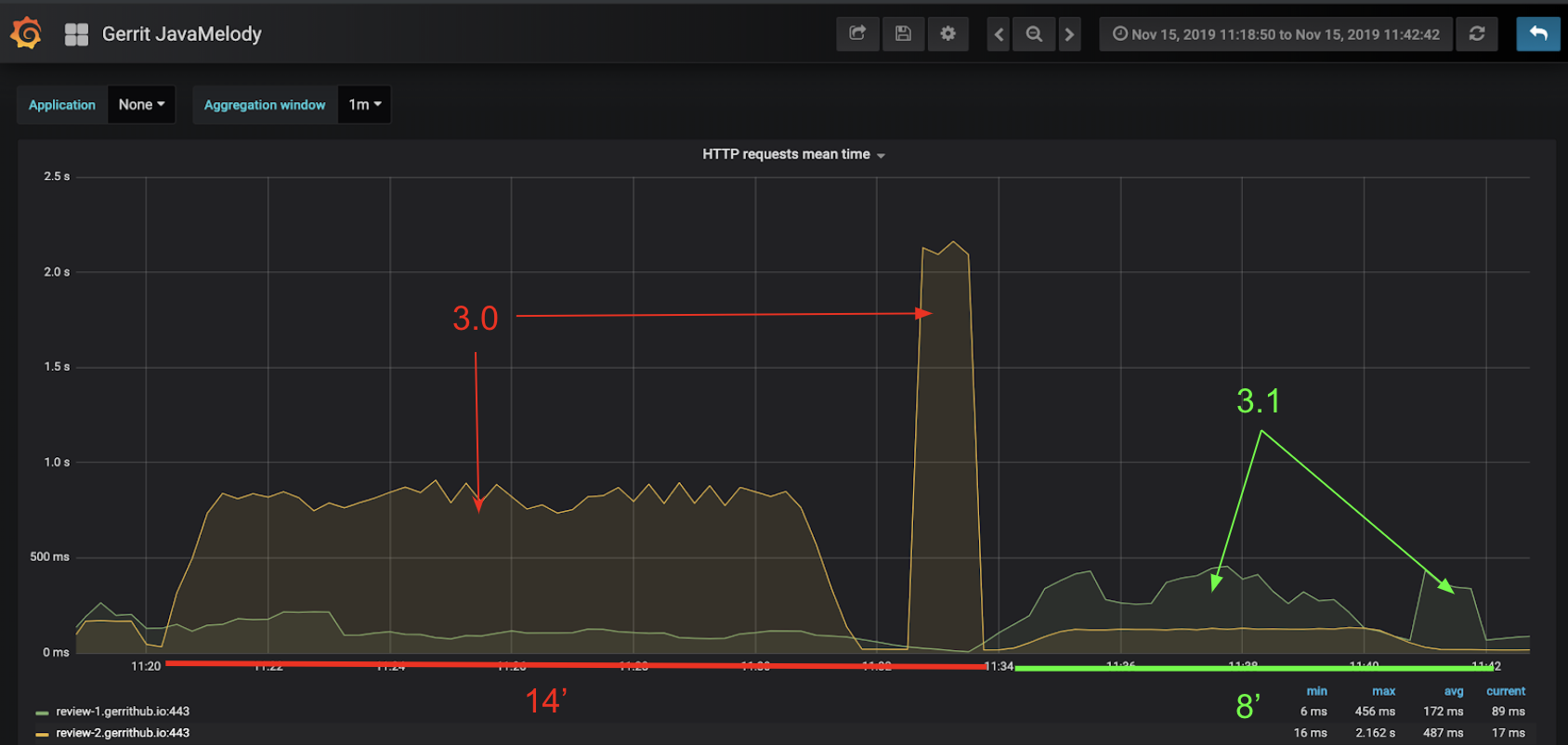Open the time range picker
1568x745 pixels.
click(x=1275, y=34)
